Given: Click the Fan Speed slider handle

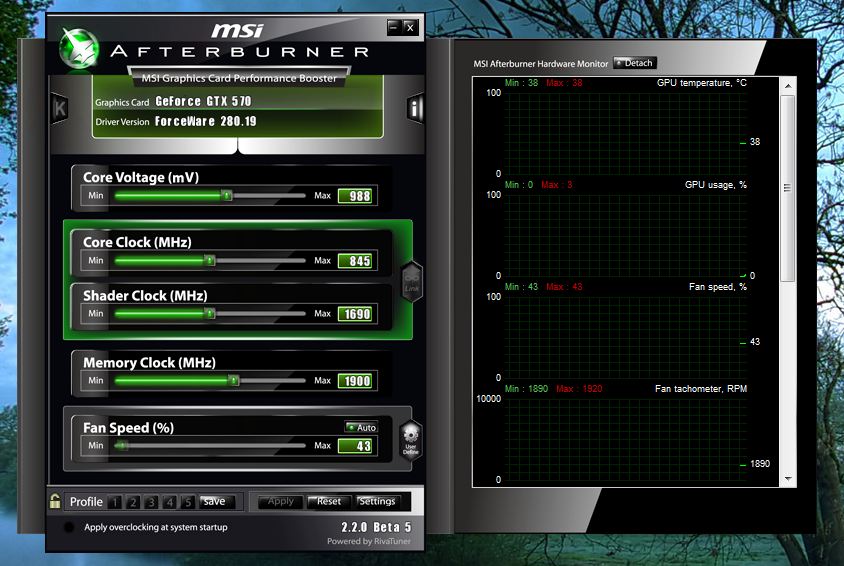Looking at the screenshot, I should [x=122, y=445].
